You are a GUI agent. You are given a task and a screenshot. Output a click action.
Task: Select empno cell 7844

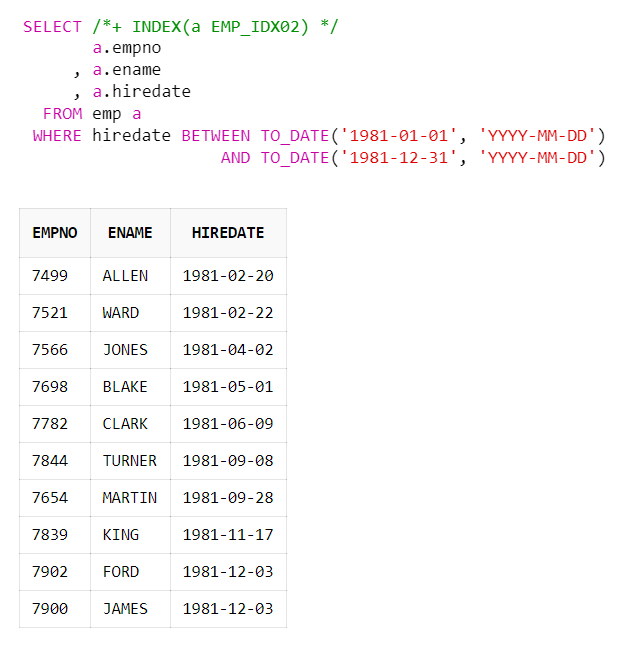55,461
